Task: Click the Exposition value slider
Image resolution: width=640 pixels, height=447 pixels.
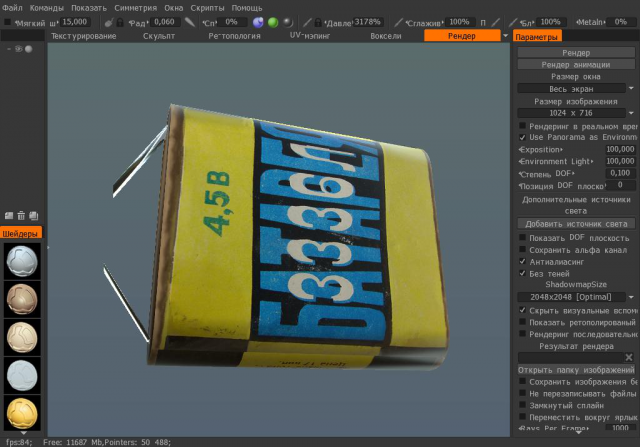Action: [x=620, y=149]
